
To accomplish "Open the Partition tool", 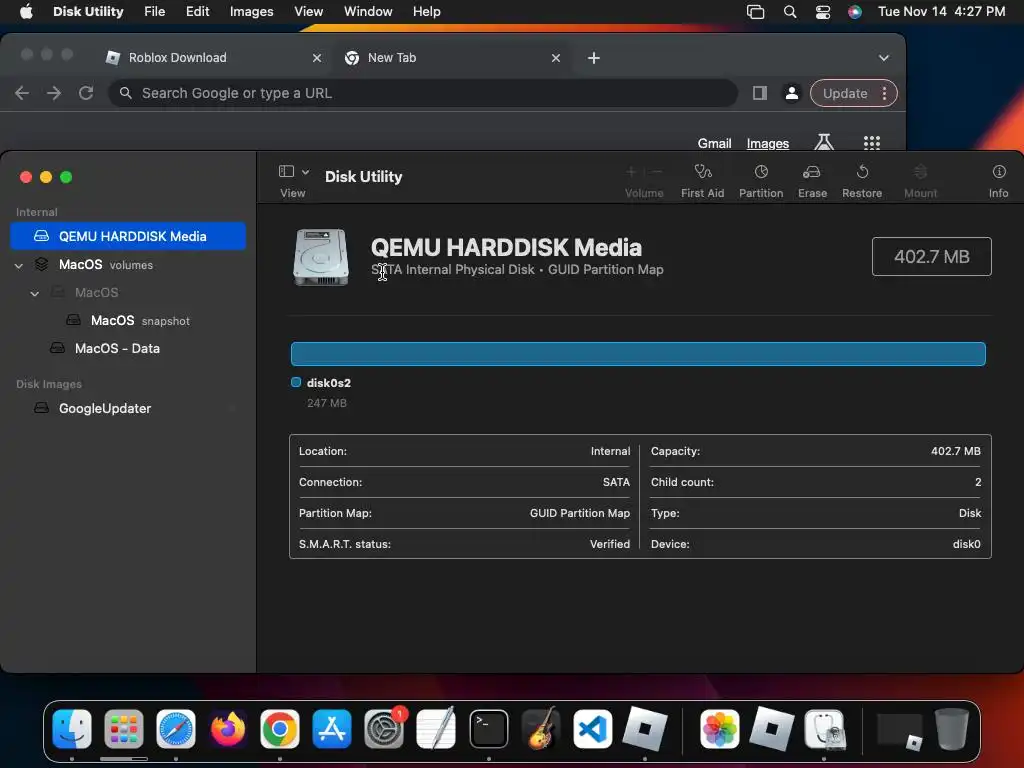I will click(x=761, y=181).
